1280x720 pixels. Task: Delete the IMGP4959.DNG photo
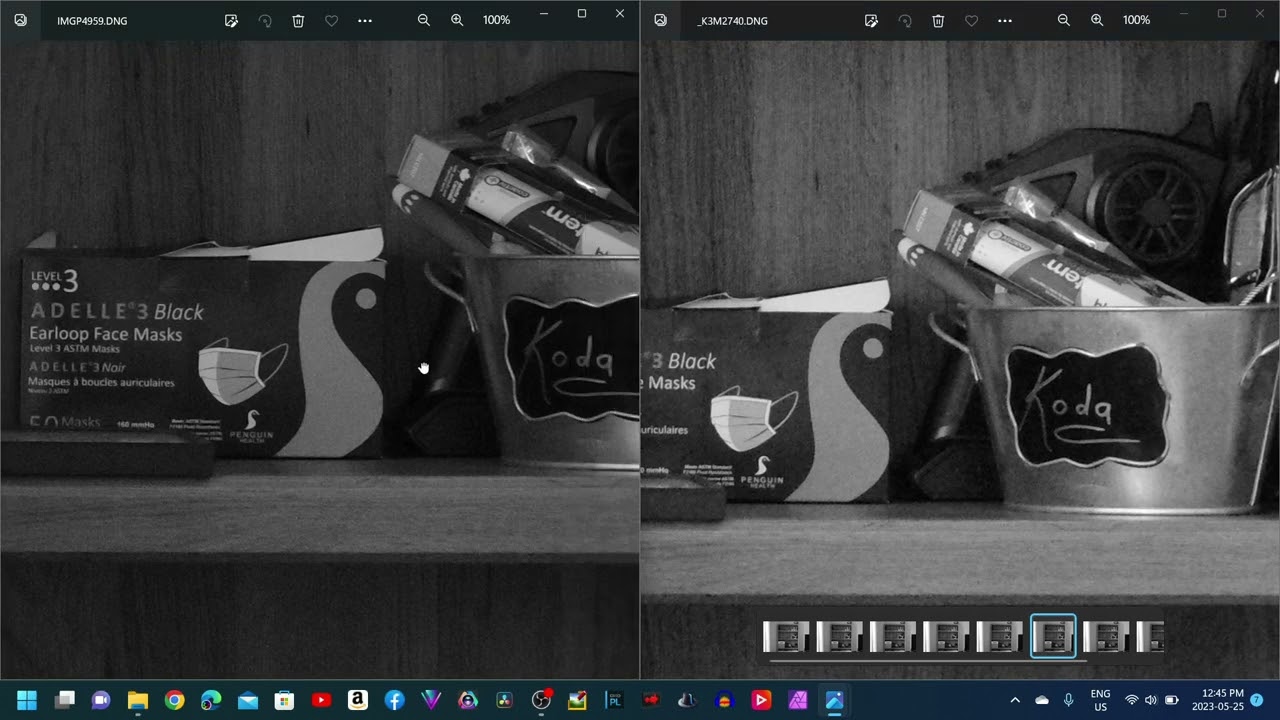point(298,20)
